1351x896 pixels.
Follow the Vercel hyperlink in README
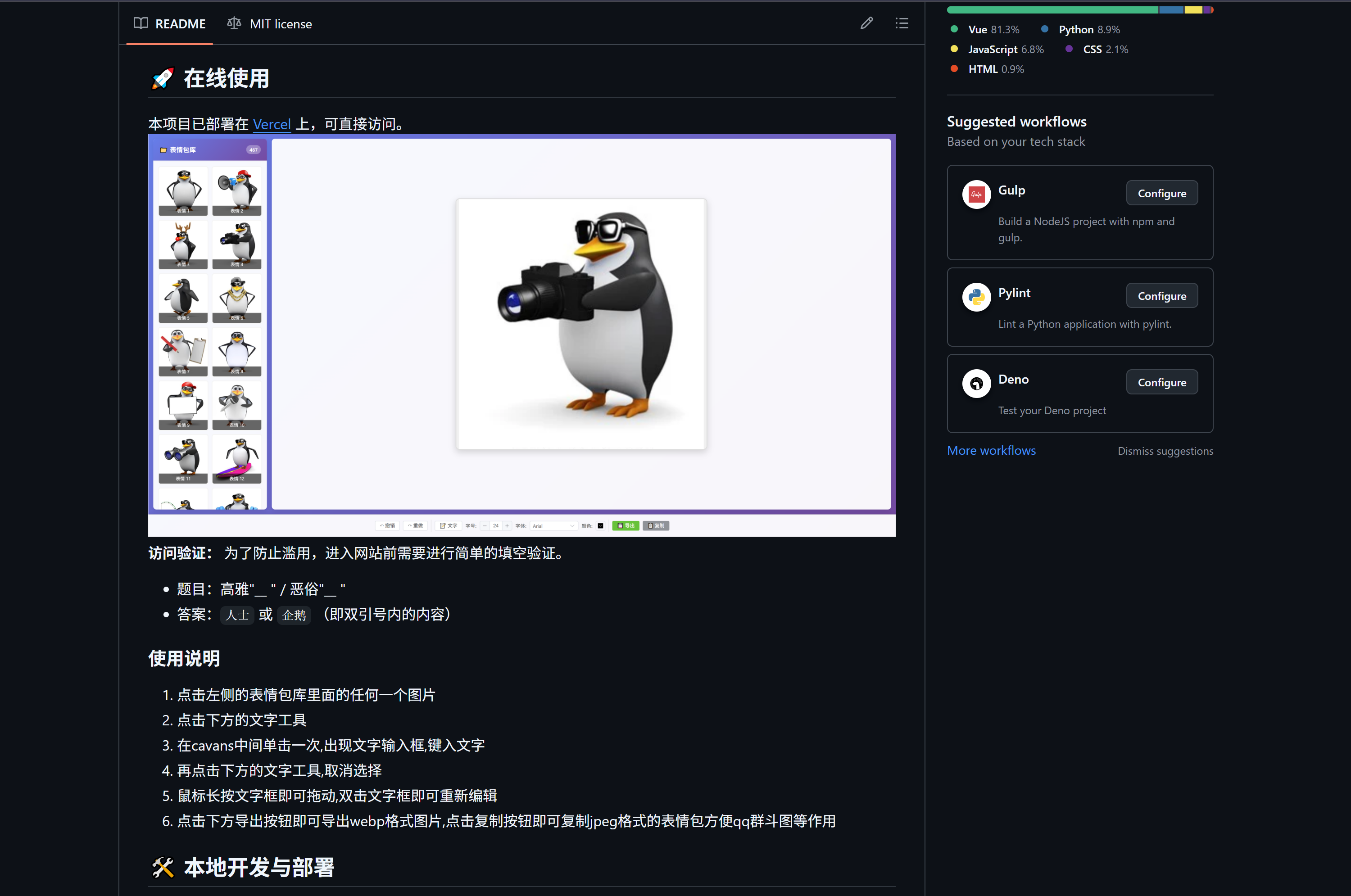point(272,124)
